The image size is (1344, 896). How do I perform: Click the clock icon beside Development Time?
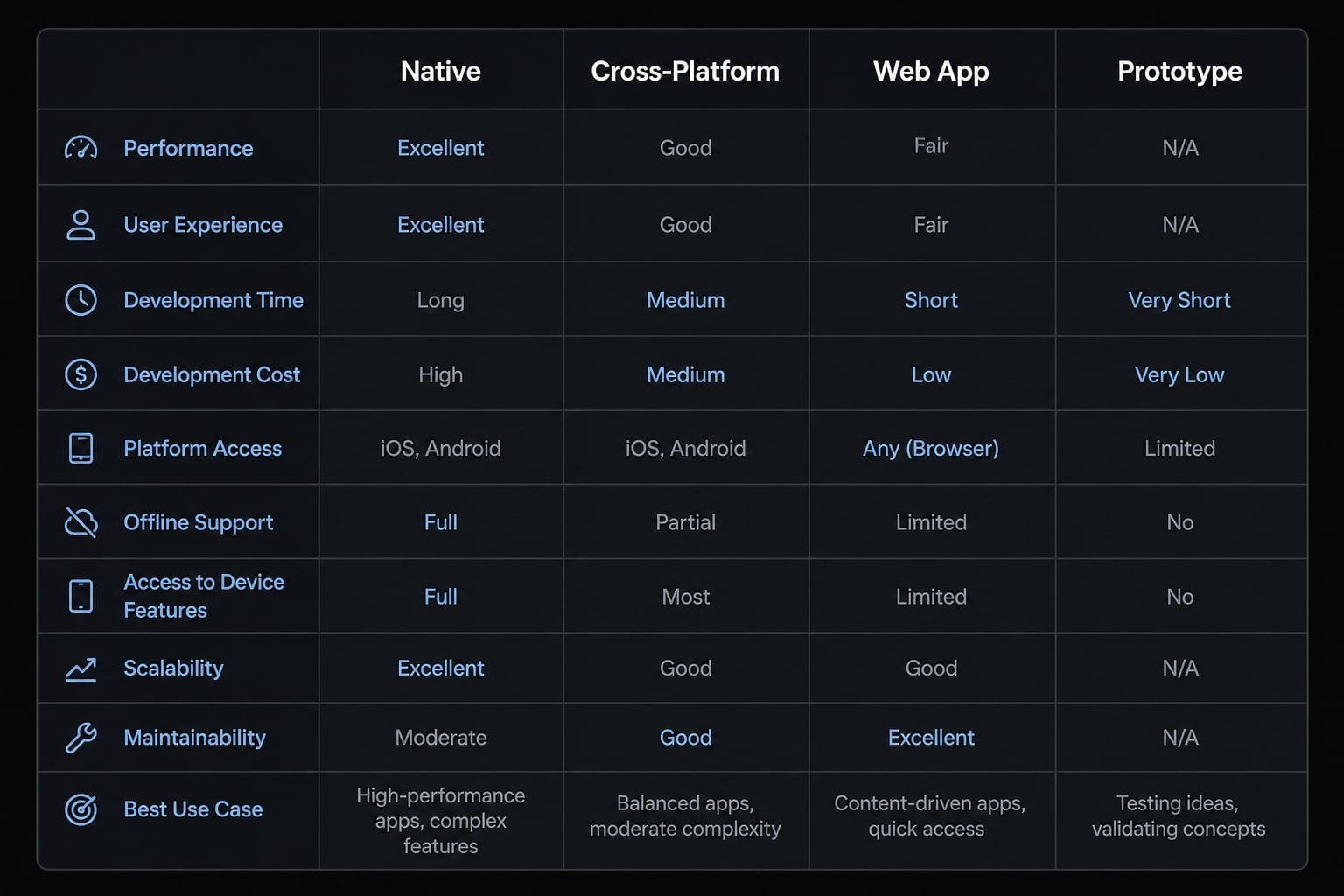tap(80, 300)
